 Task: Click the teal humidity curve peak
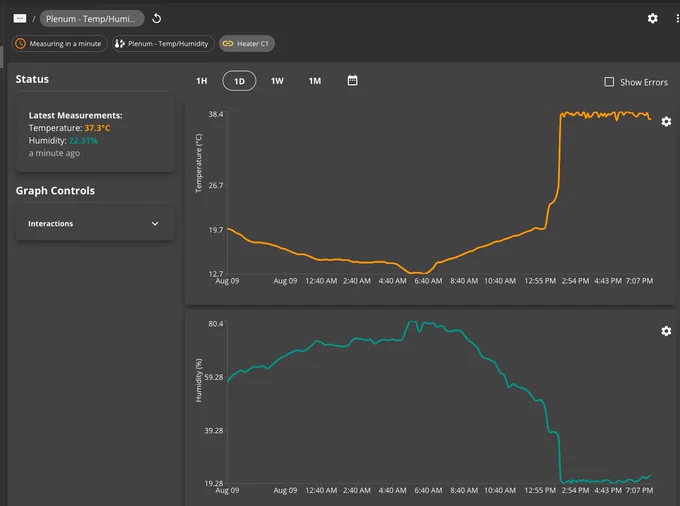click(x=412, y=323)
